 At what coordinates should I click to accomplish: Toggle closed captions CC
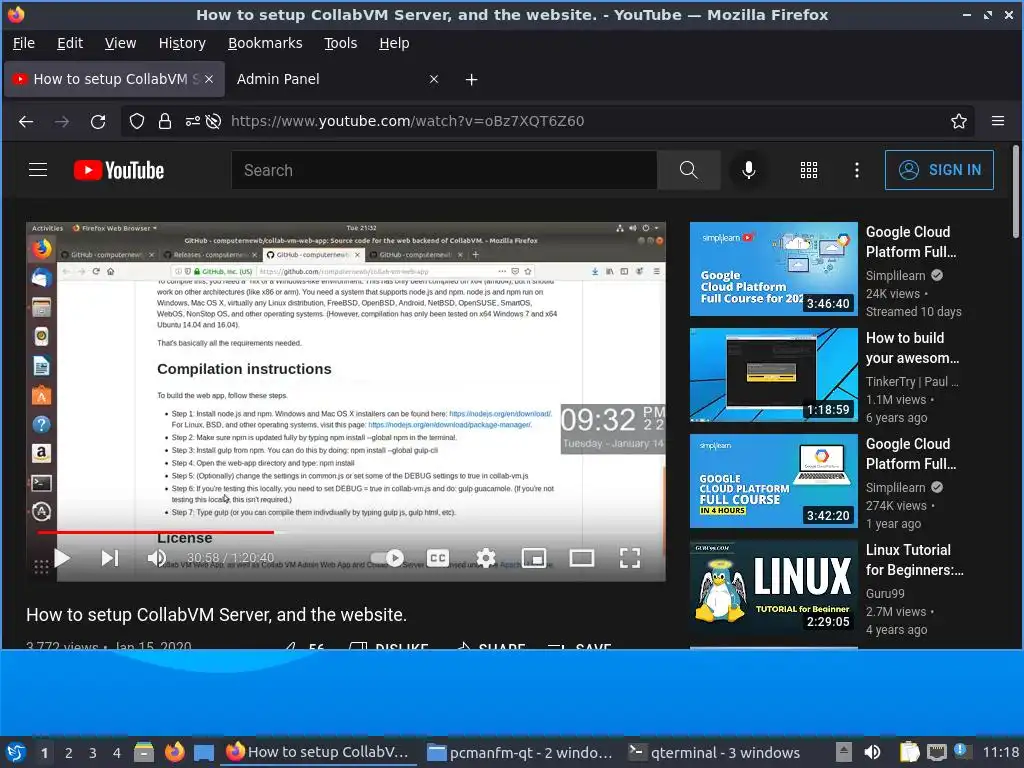tap(438, 558)
